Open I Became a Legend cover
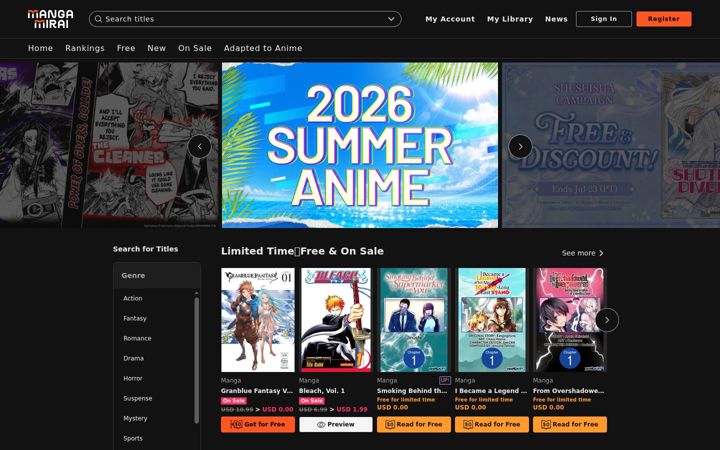720x450 pixels. click(x=492, y=320)
